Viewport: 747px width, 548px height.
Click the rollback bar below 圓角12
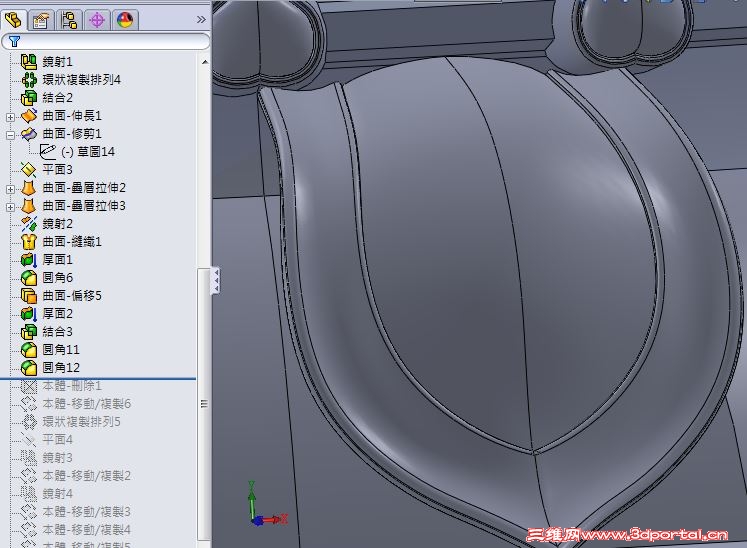(98, 379)
